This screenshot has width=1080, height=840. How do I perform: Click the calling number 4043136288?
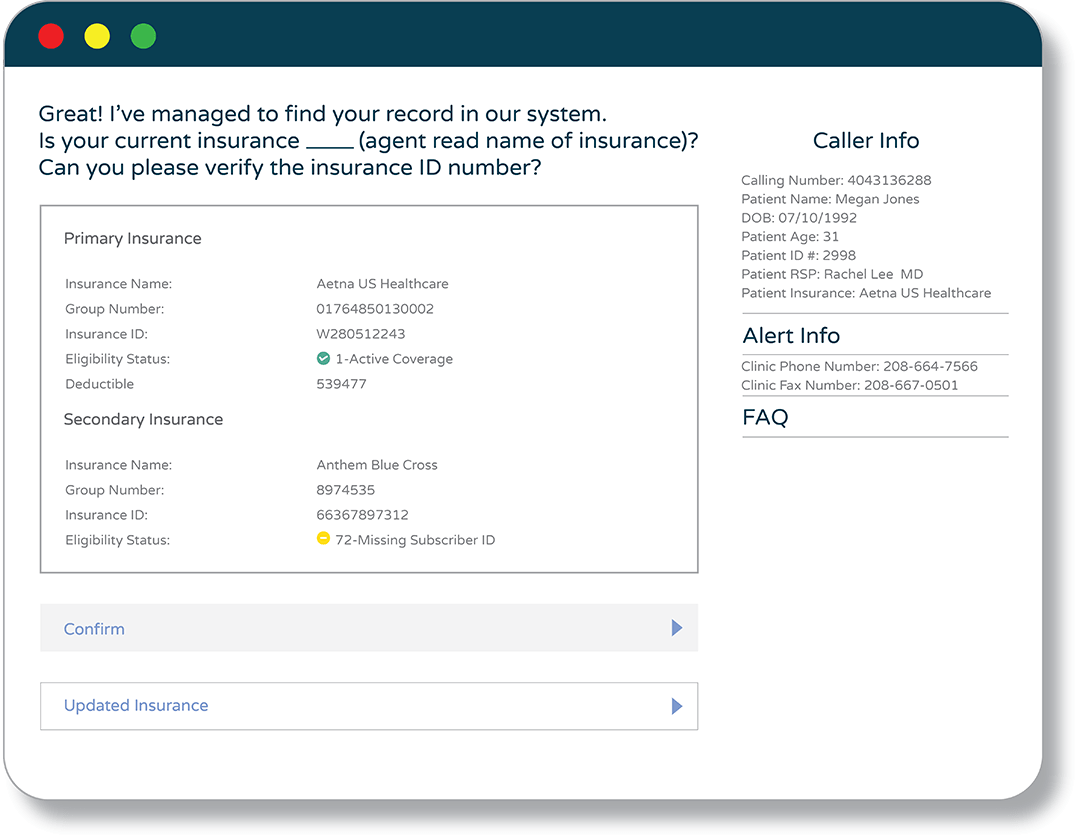[889, 181]
